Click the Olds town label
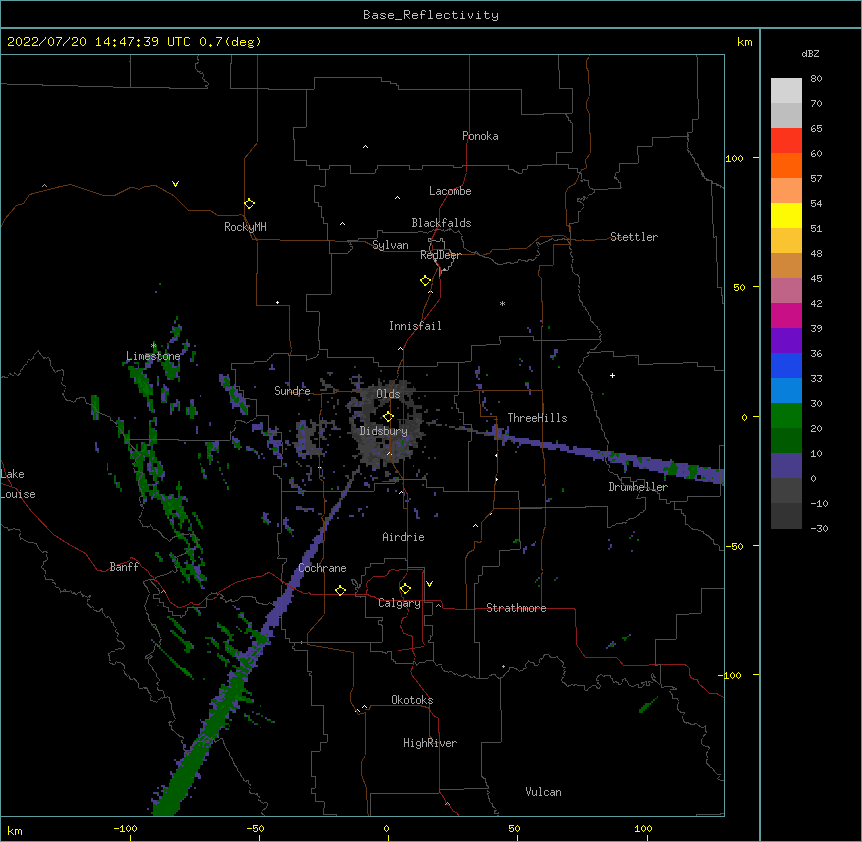This screenshot has width=862, height=842. coord(388,394)
